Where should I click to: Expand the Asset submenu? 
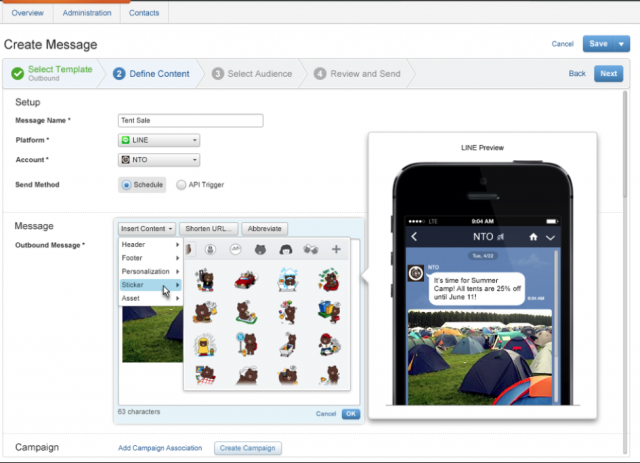click(x=151, y=298)
